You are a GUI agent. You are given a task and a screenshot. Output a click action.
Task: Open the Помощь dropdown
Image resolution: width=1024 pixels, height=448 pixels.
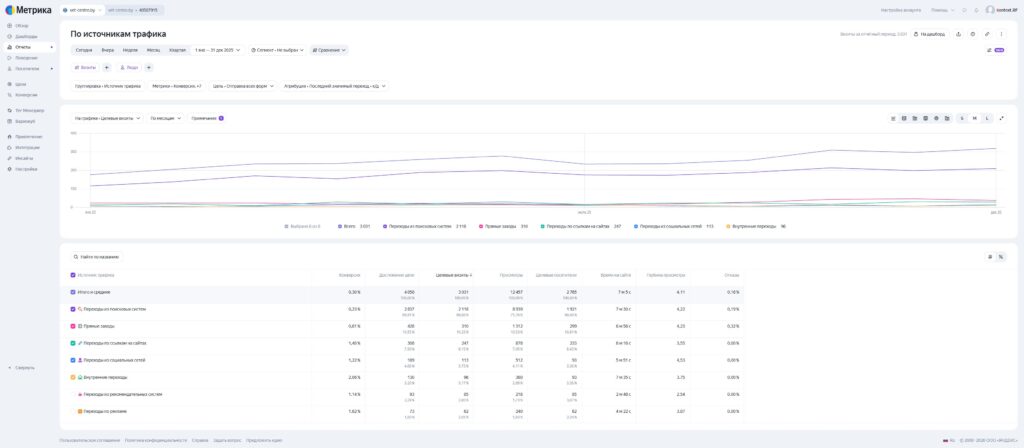coord(942,10)
